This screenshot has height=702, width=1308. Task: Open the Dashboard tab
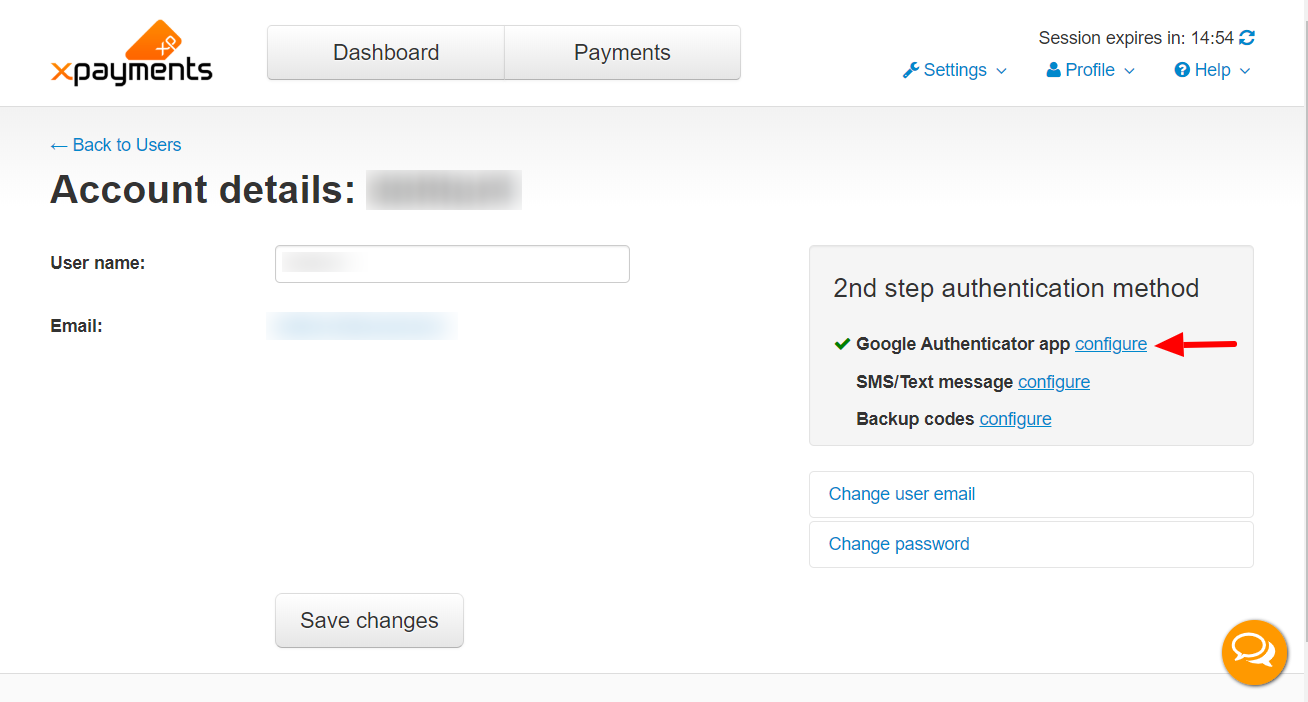386,53
